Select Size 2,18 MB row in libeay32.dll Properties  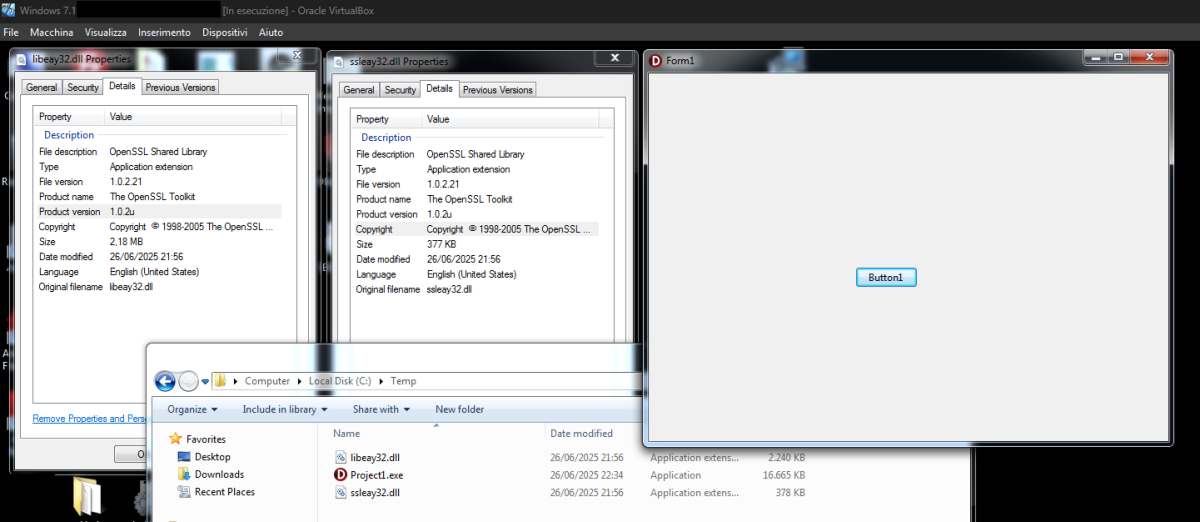click(159, 242)
